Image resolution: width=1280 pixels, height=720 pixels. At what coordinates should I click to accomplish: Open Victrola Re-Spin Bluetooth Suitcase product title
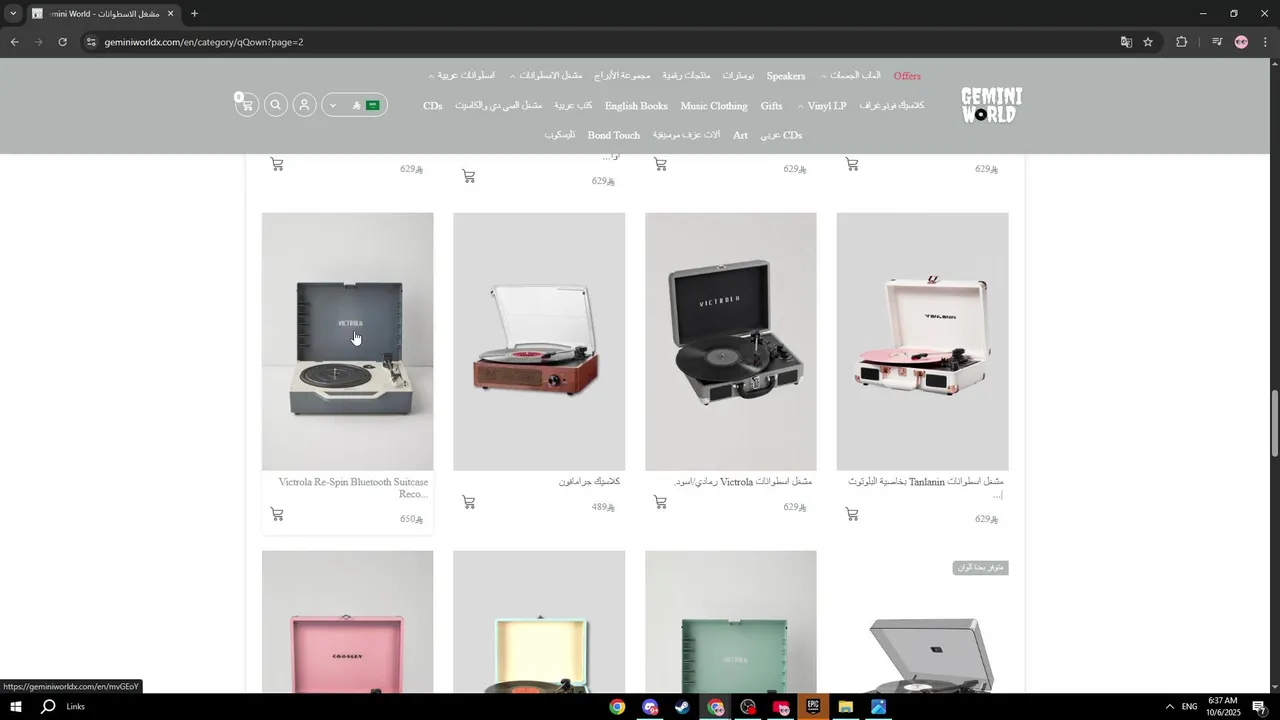pos(353,488)
